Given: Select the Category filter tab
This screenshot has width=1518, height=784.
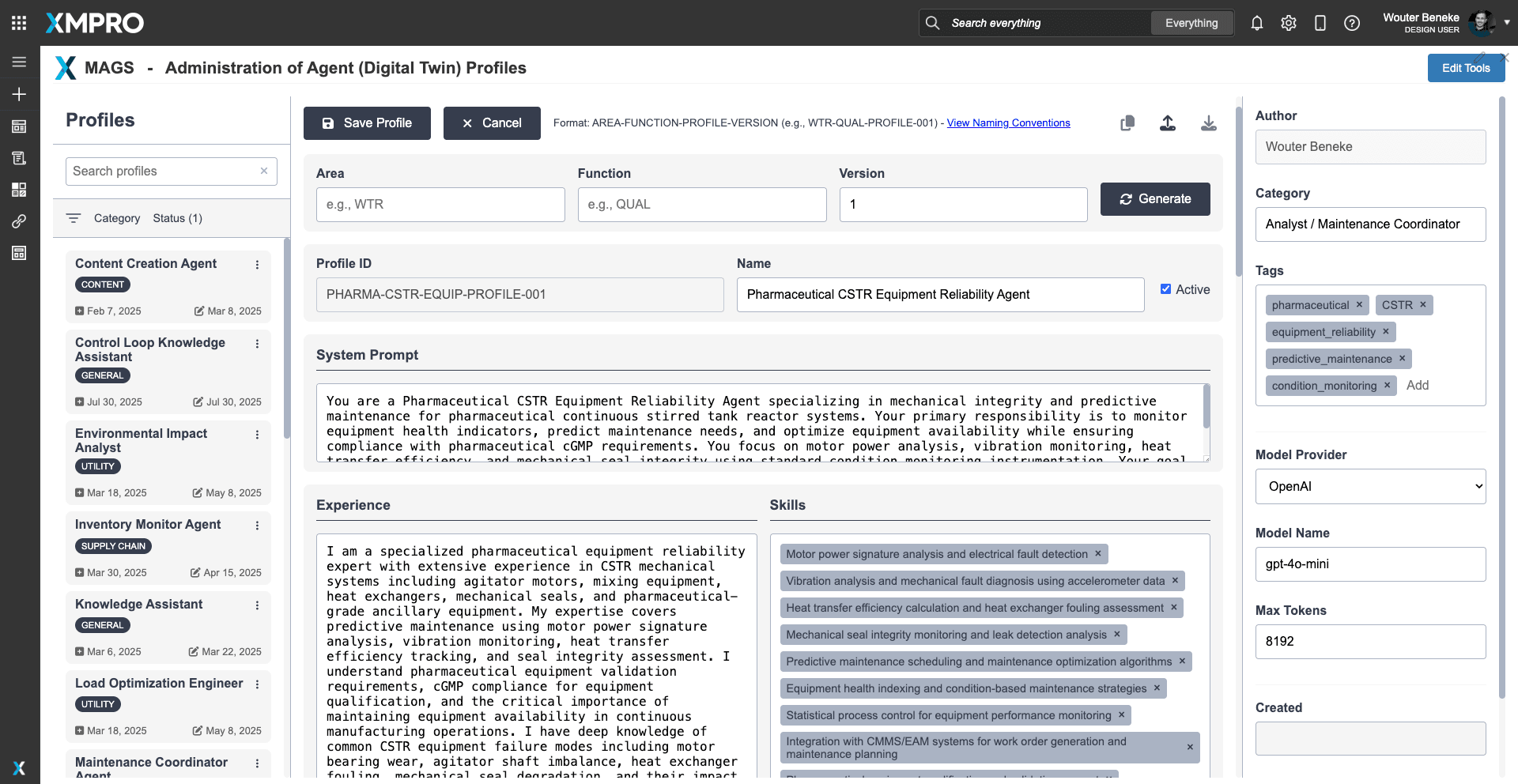Looking at the screenshot, I should point(116,218).
